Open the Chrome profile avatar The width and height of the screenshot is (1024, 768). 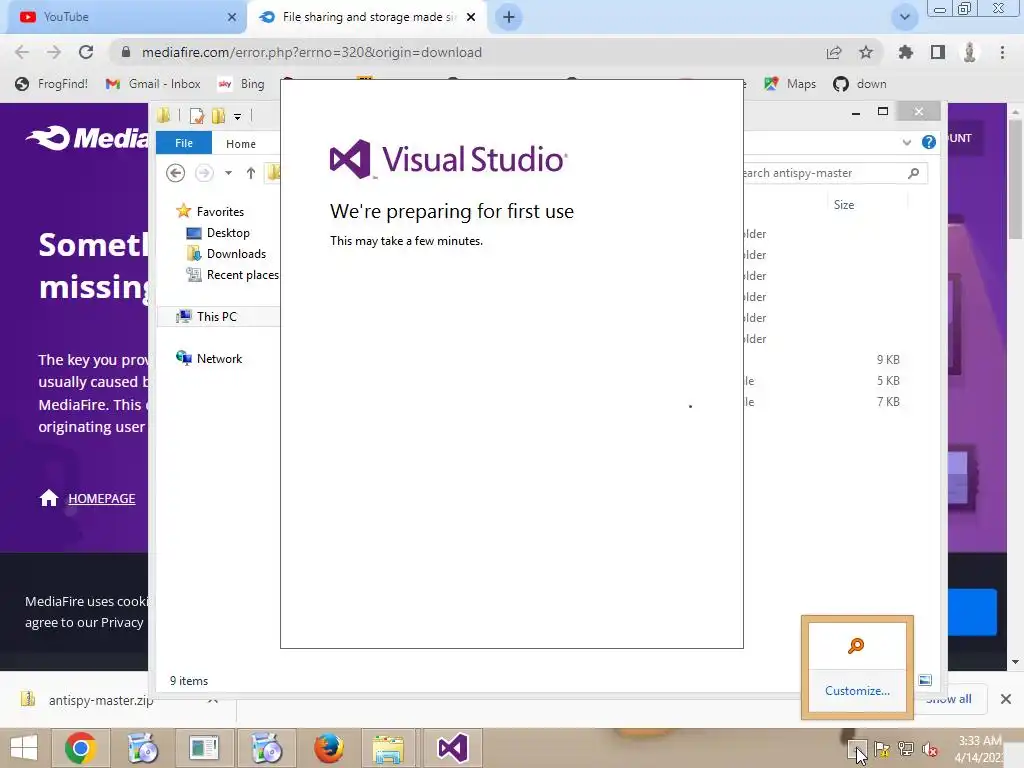(x=970, y=52)
